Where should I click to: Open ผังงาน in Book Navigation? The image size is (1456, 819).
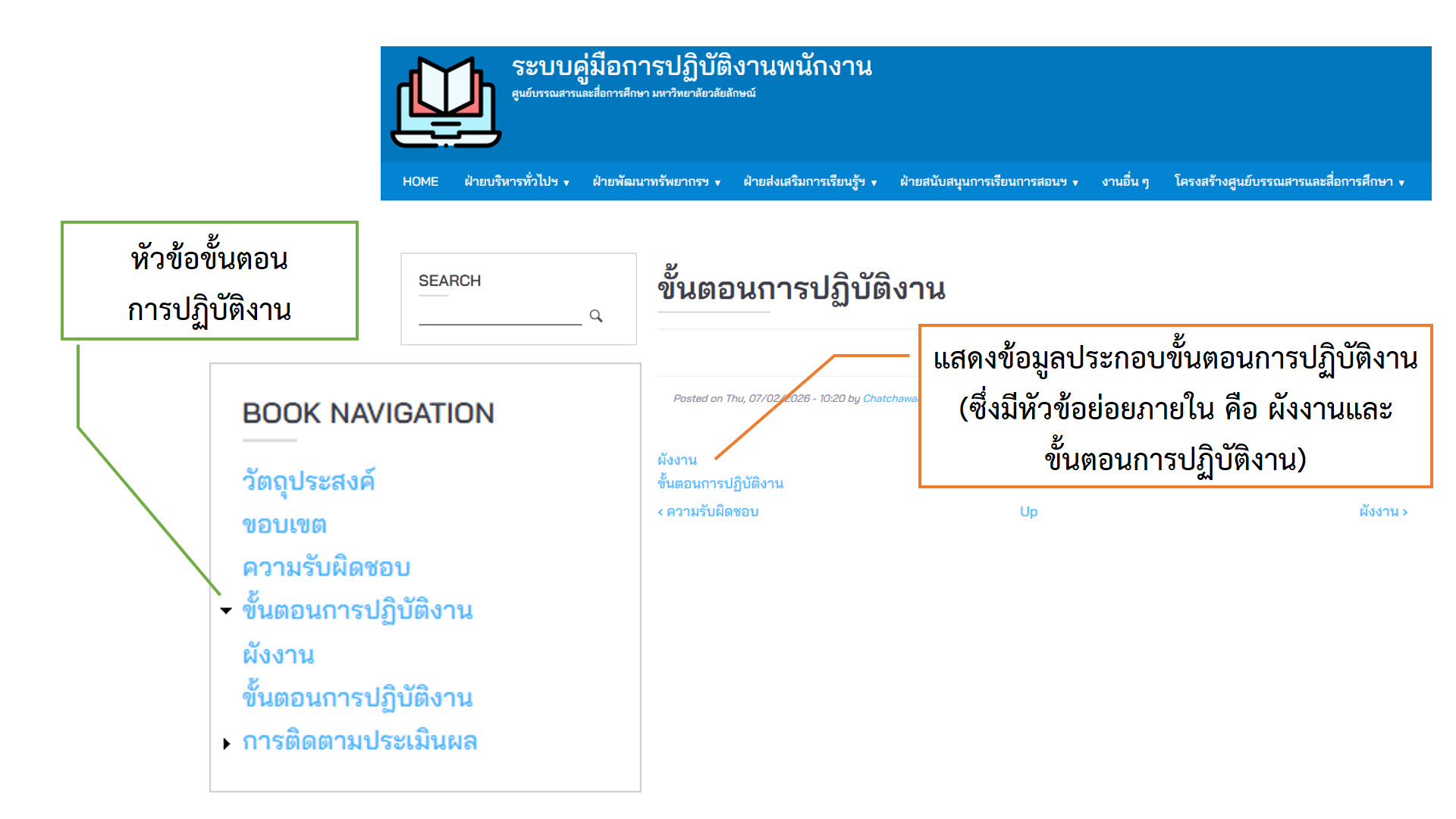click(x=278, y=654)
